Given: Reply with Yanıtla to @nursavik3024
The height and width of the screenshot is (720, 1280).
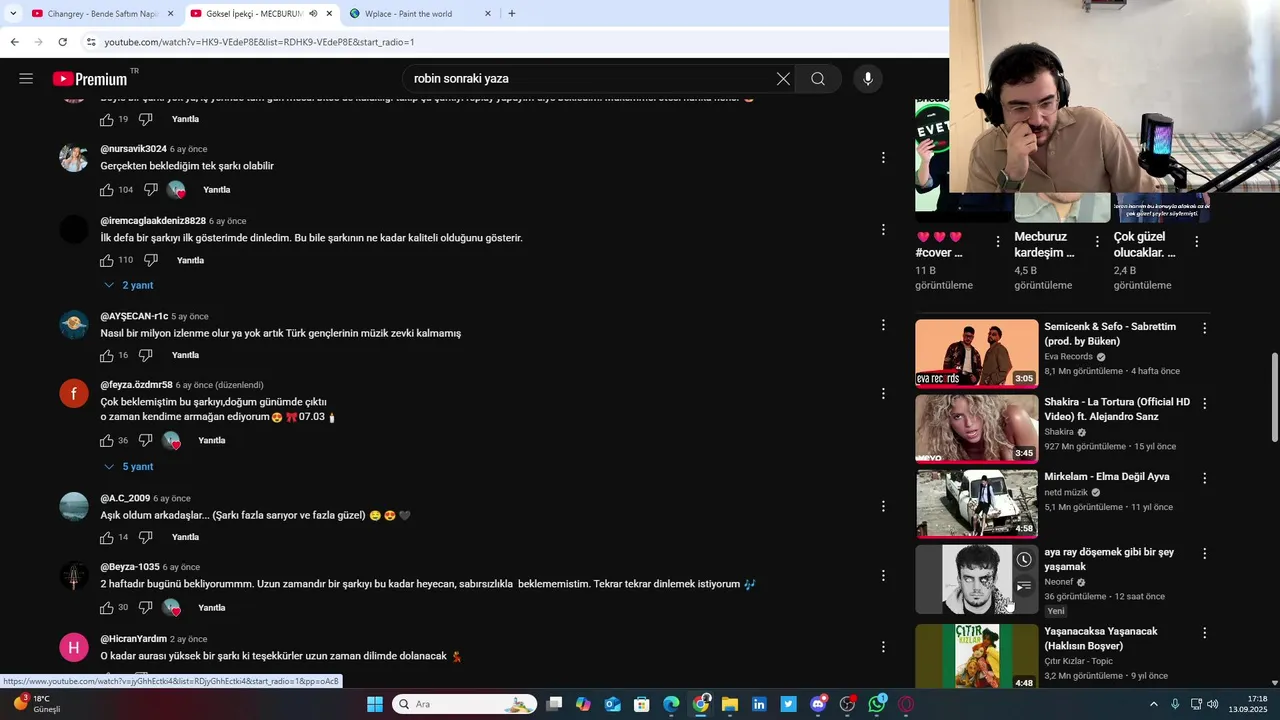Looking at the screenshot, I should [217, 190].
